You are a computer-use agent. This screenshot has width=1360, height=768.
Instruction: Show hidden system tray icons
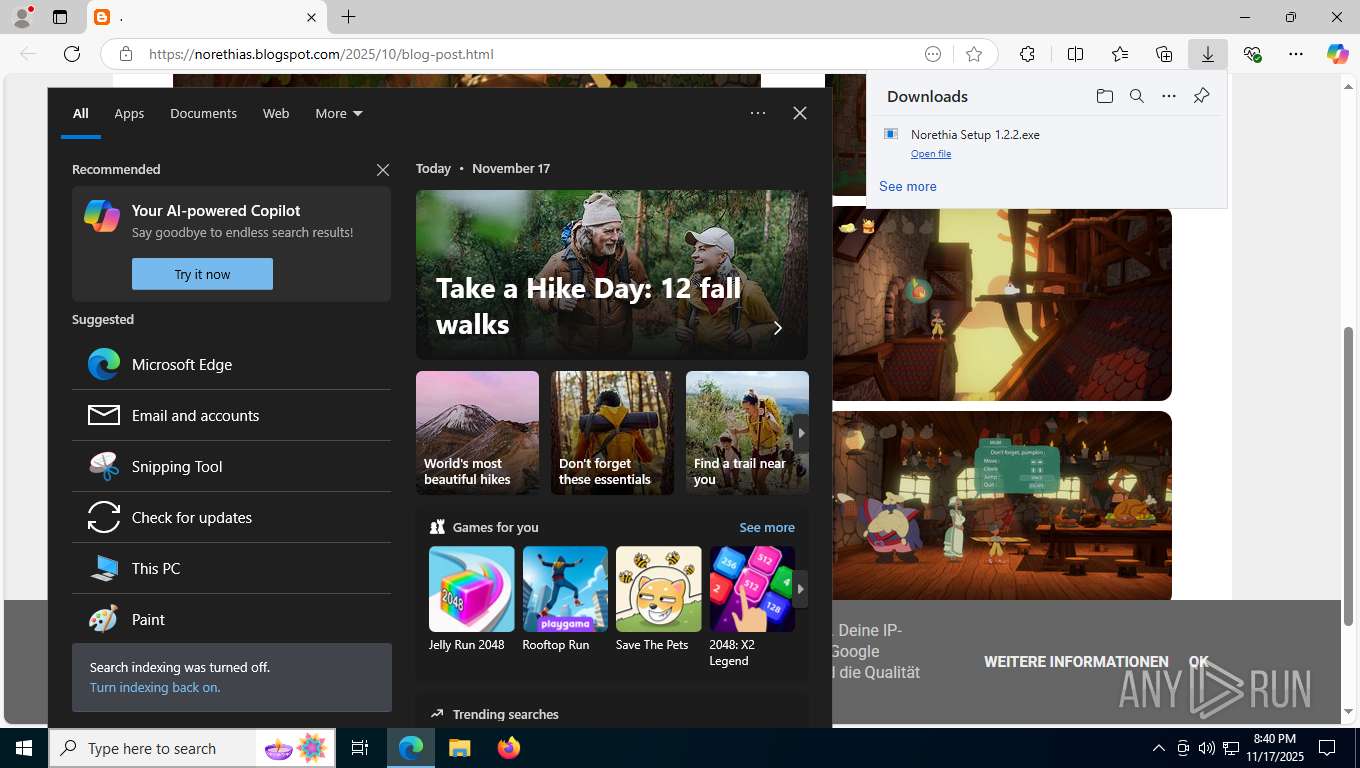click(1158, 748)
